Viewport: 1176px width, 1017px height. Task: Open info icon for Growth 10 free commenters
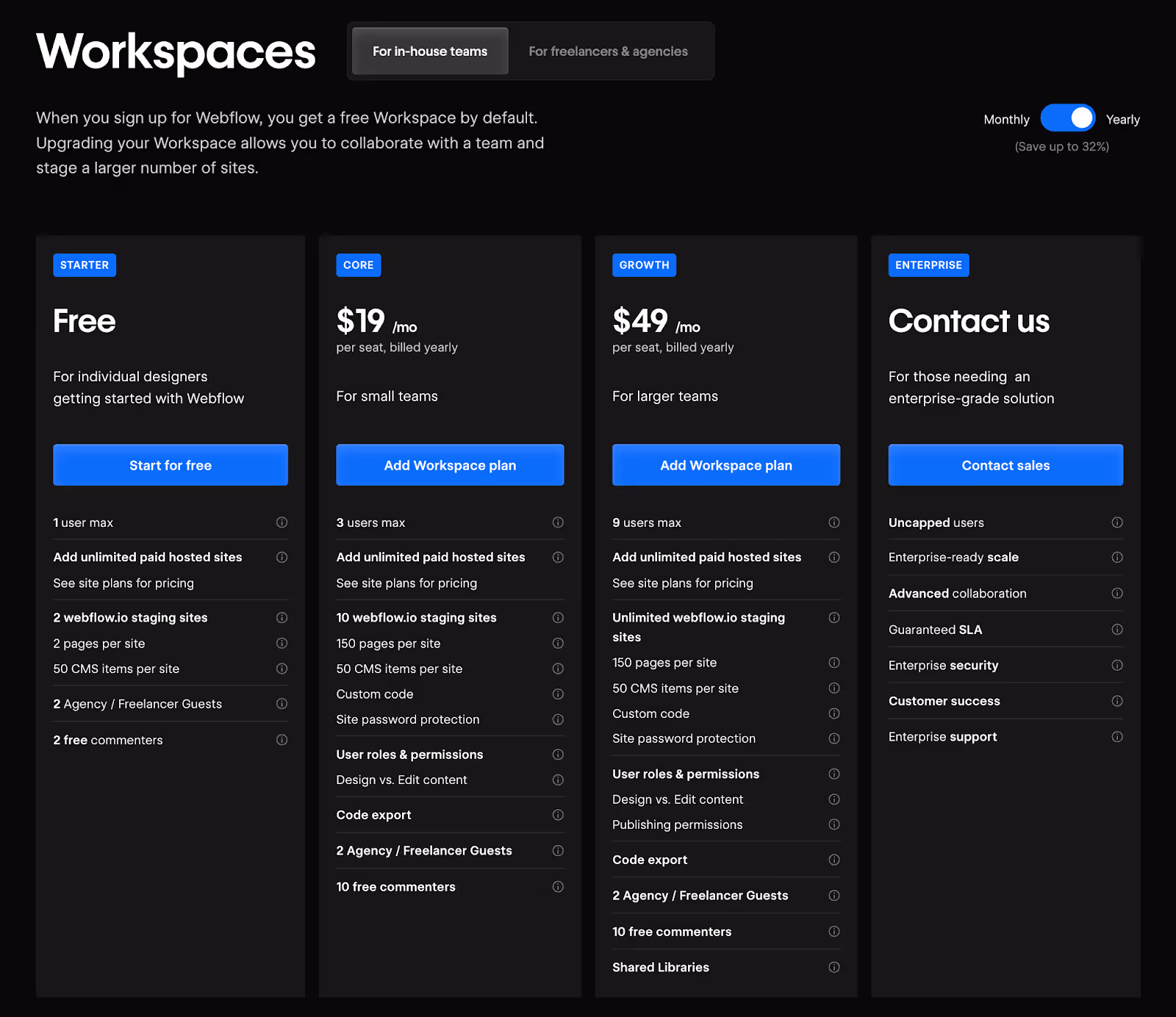(x=834, y=931)
